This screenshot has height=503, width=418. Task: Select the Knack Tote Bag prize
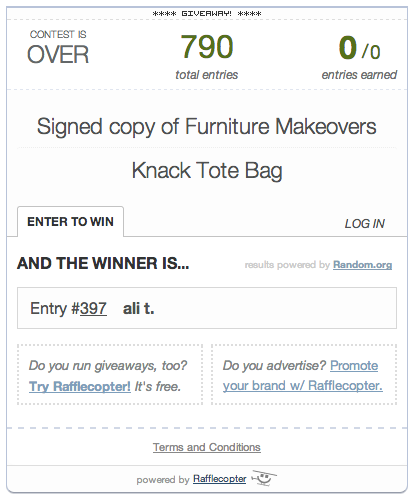tap(207, 171)
